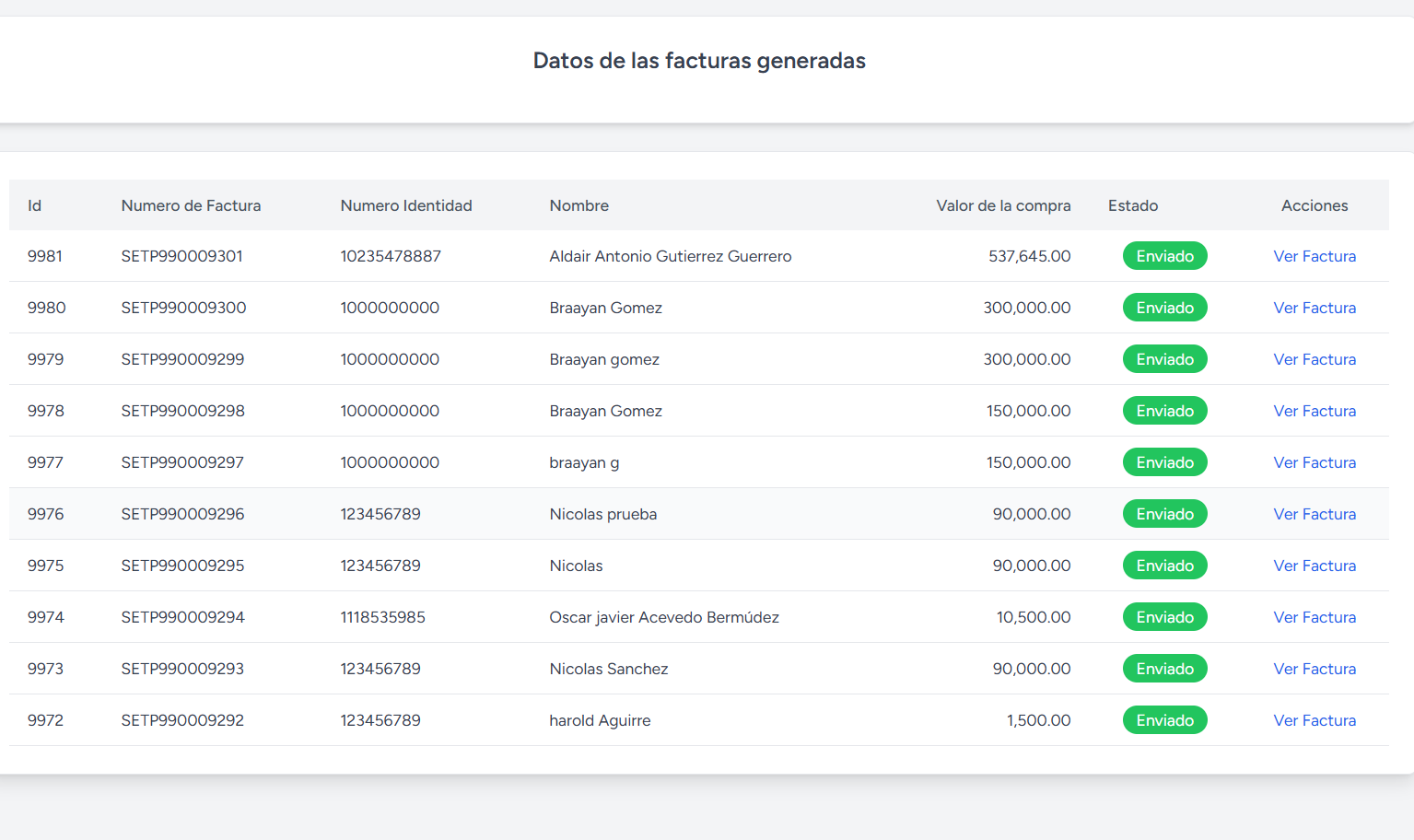1414x840 pixels.
Task: Click the Numero Identidad column header
Action: tap(406, 205)
